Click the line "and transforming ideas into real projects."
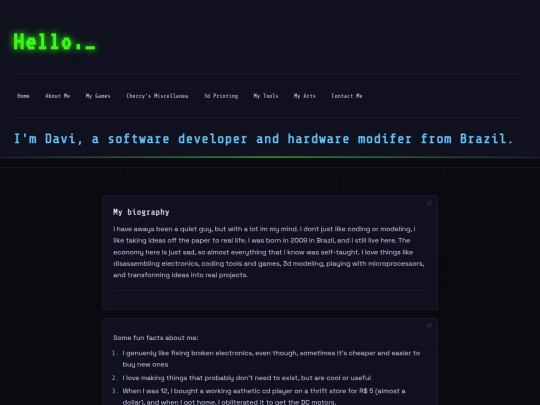 coord(180,275)
